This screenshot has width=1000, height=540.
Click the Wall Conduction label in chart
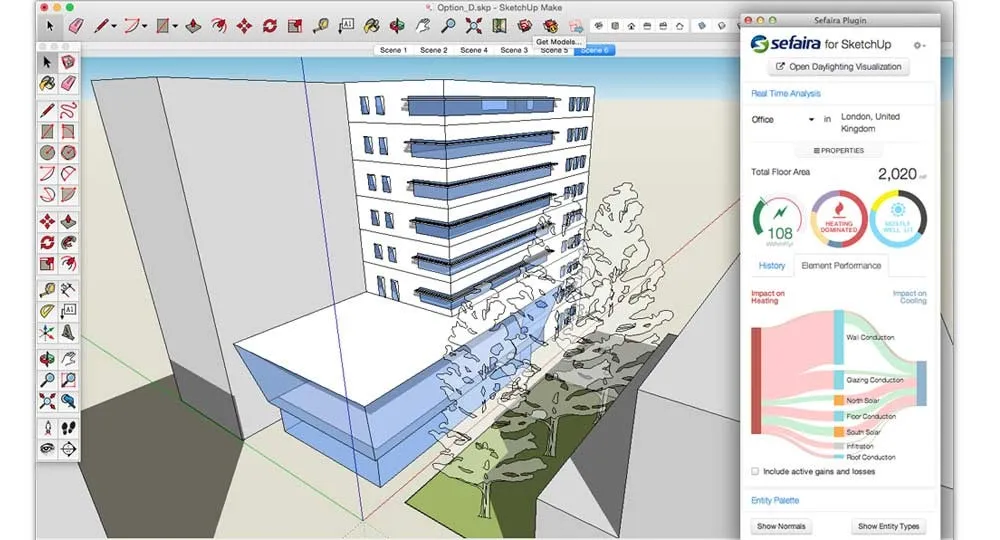tap(870, 337)
